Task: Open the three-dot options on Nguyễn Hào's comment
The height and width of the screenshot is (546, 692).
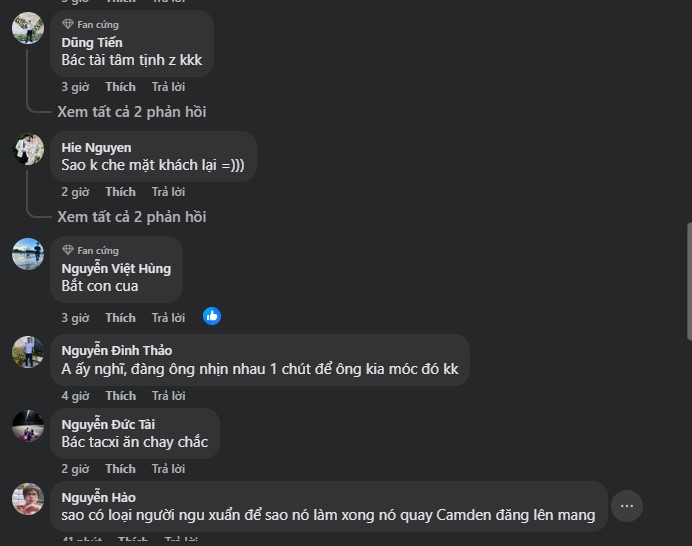Action: click(x=626, y=506)
